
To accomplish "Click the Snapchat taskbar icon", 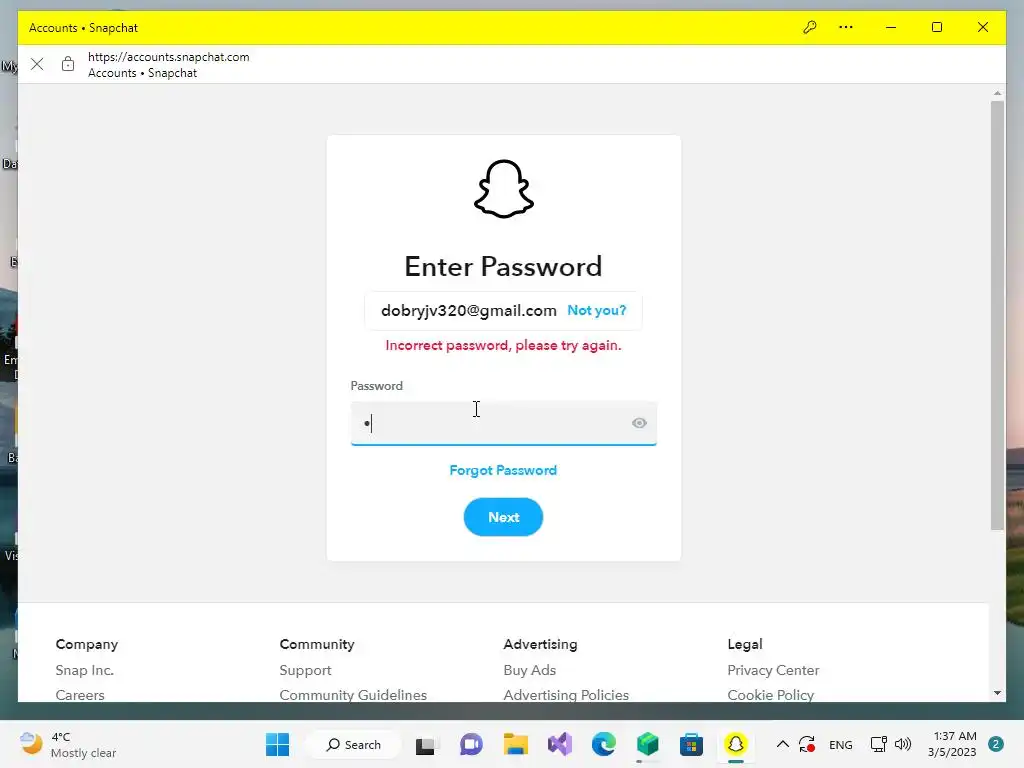I will (735, 744).
